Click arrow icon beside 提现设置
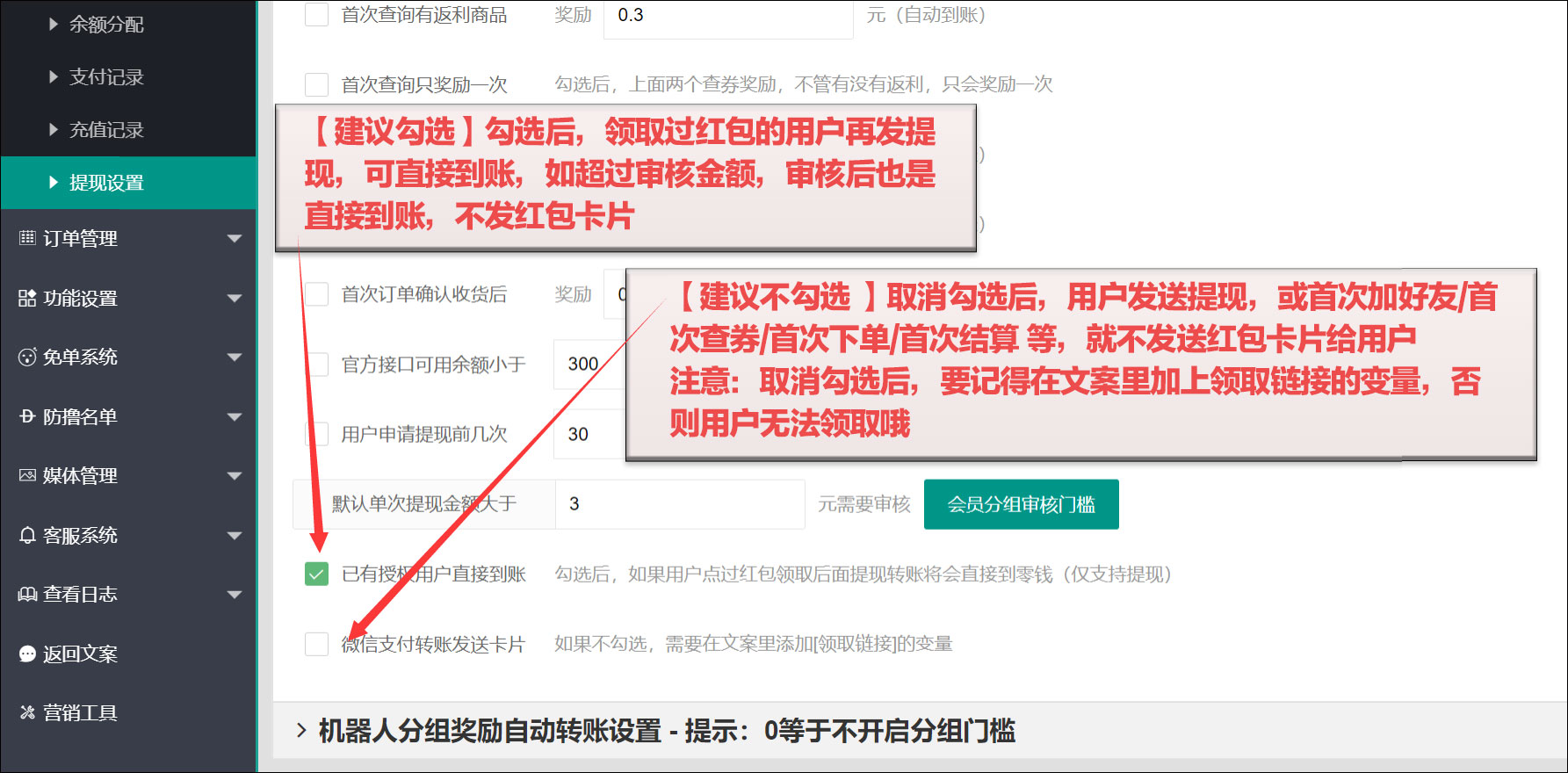 [x=54, y=182]
